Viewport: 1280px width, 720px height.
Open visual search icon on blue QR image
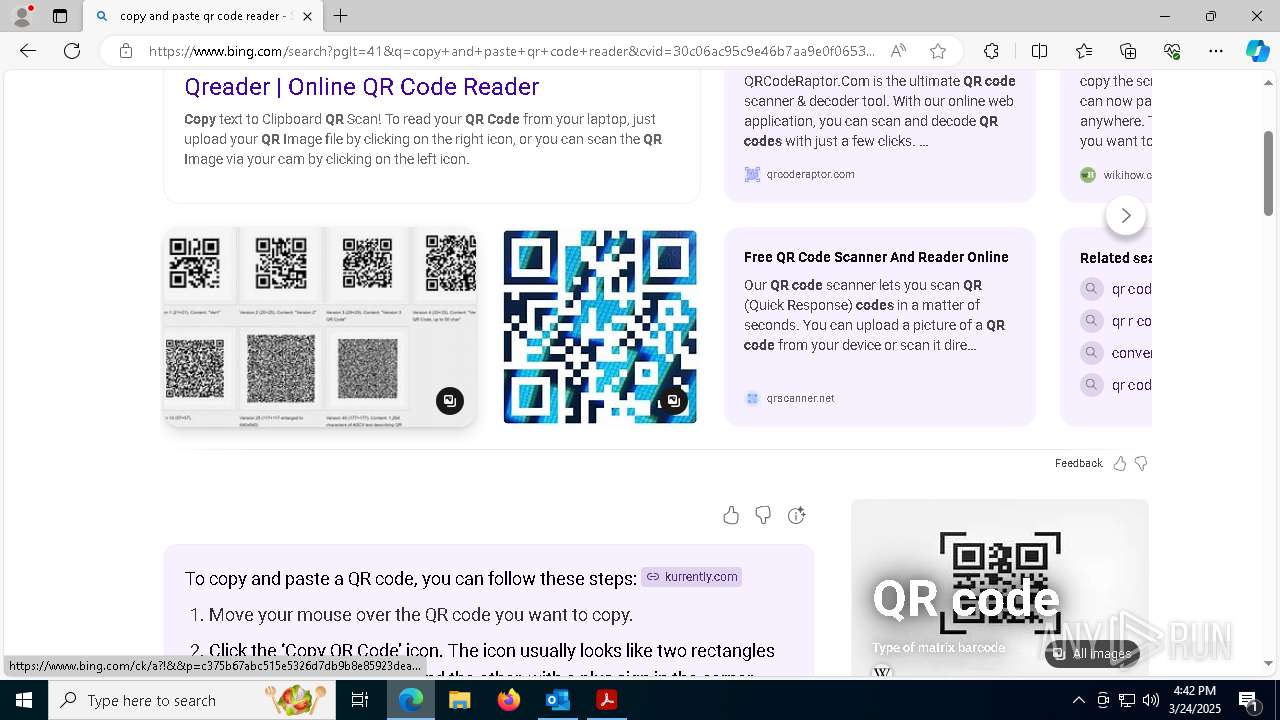[x=673, y=401]
